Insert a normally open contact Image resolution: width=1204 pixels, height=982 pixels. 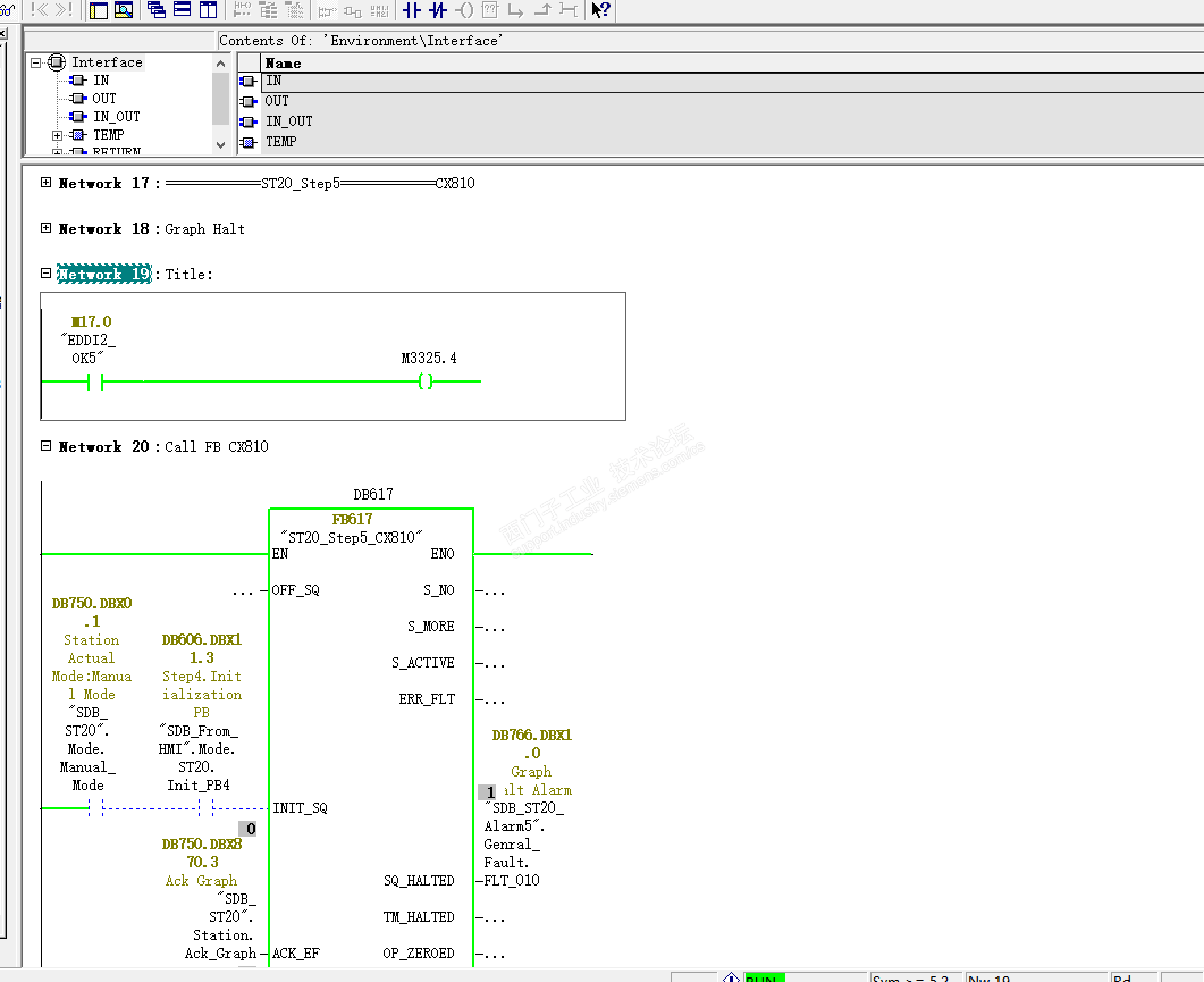[x=411, y=10]
